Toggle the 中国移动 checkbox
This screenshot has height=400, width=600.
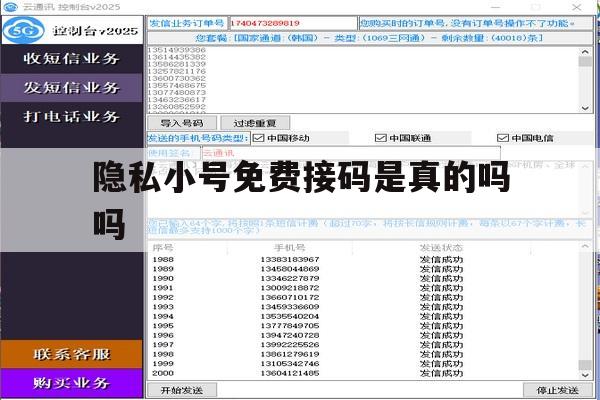click(259, 138)
